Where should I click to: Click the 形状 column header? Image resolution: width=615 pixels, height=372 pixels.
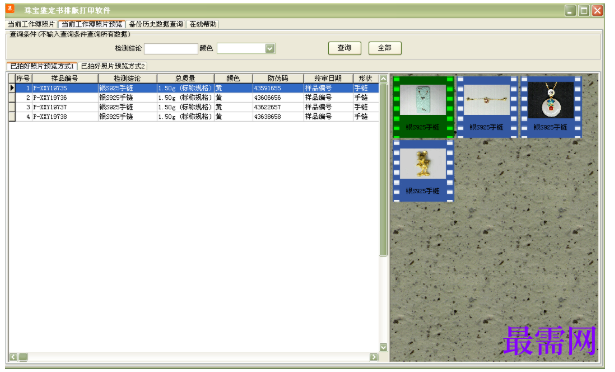pyautogui.click(x=366, y=78)
